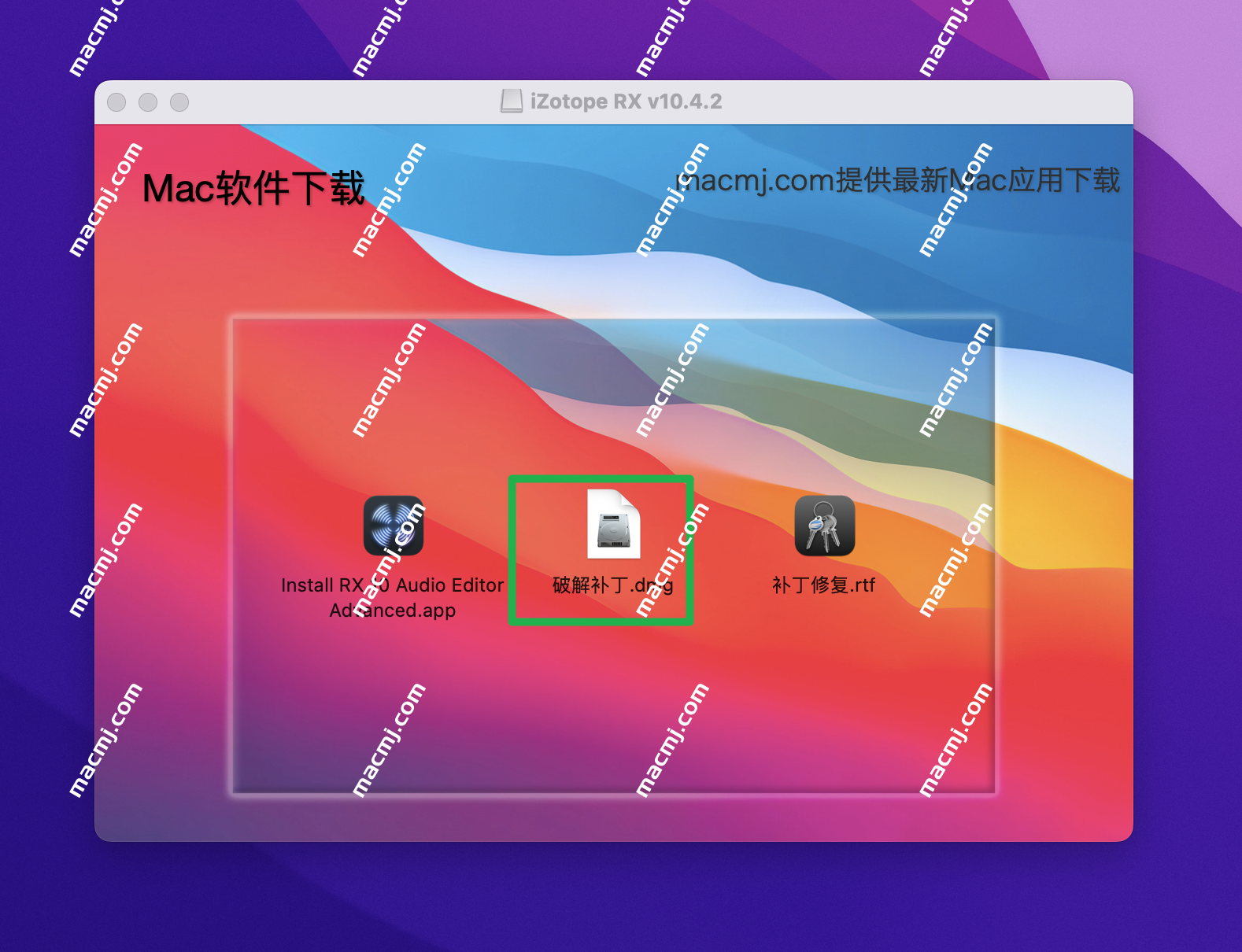Click the file name '破解补丁.dmg'

click(x=613, y=585)
